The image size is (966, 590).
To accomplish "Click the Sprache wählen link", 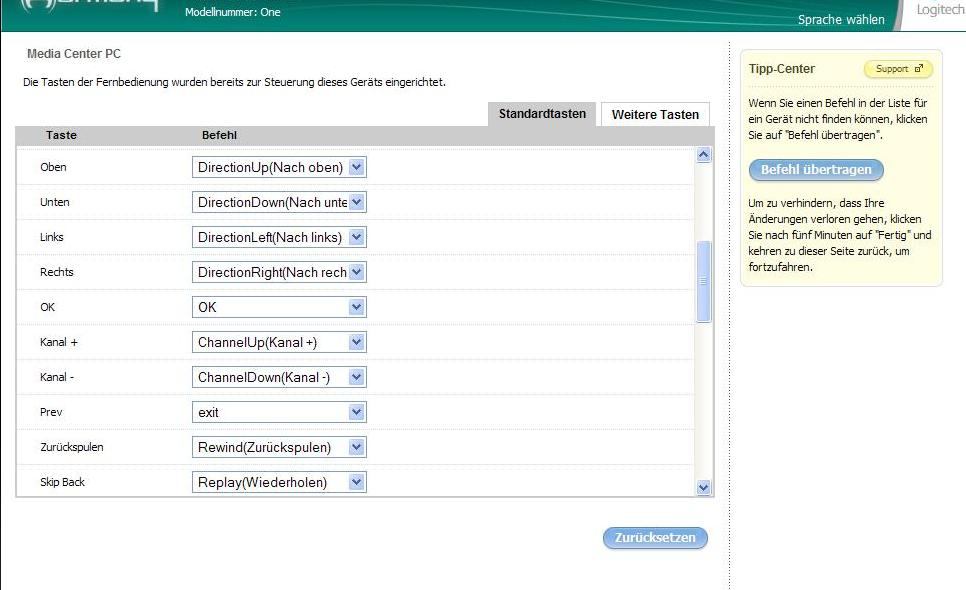I will point(841,20).
